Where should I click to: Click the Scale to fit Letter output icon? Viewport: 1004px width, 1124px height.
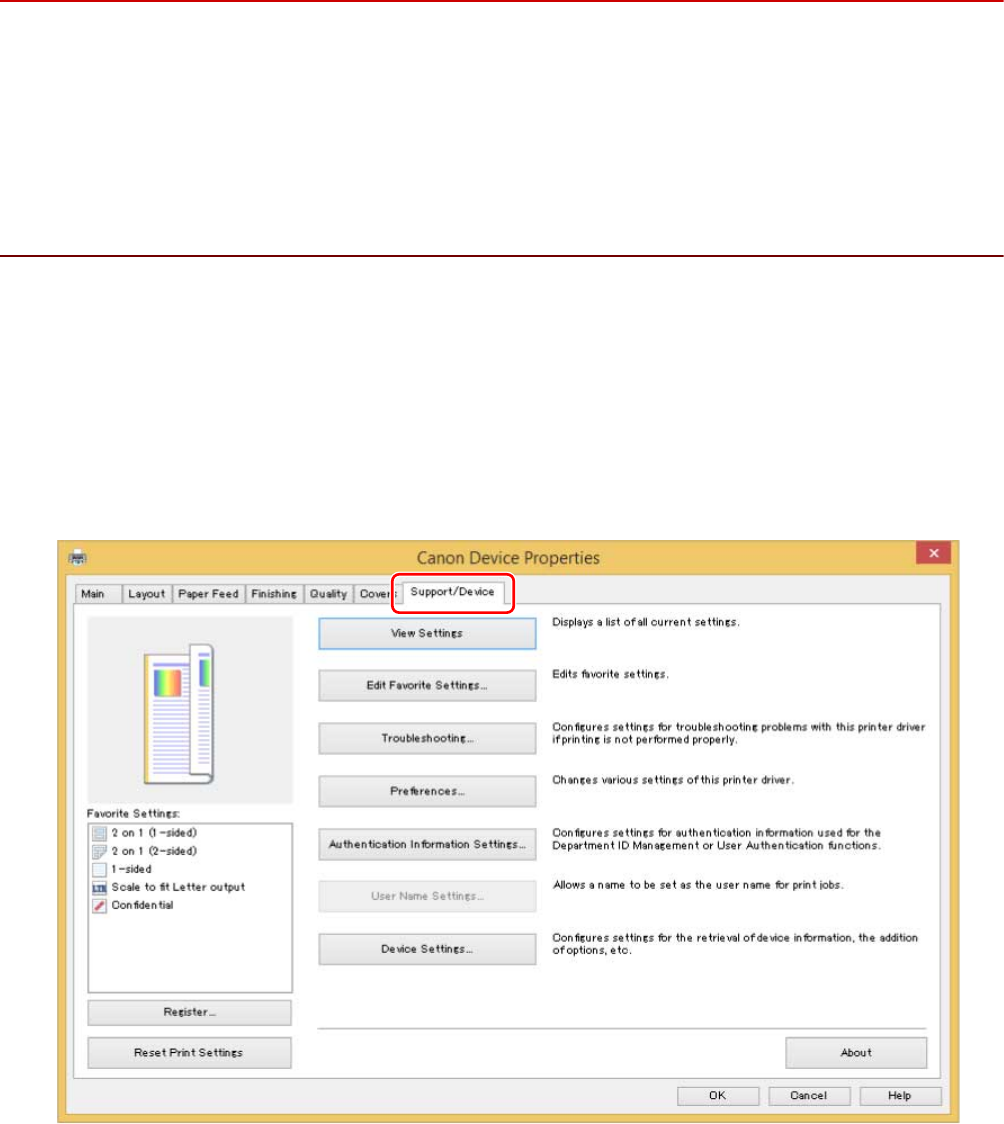pyautogui.click(x=100, y=887)
